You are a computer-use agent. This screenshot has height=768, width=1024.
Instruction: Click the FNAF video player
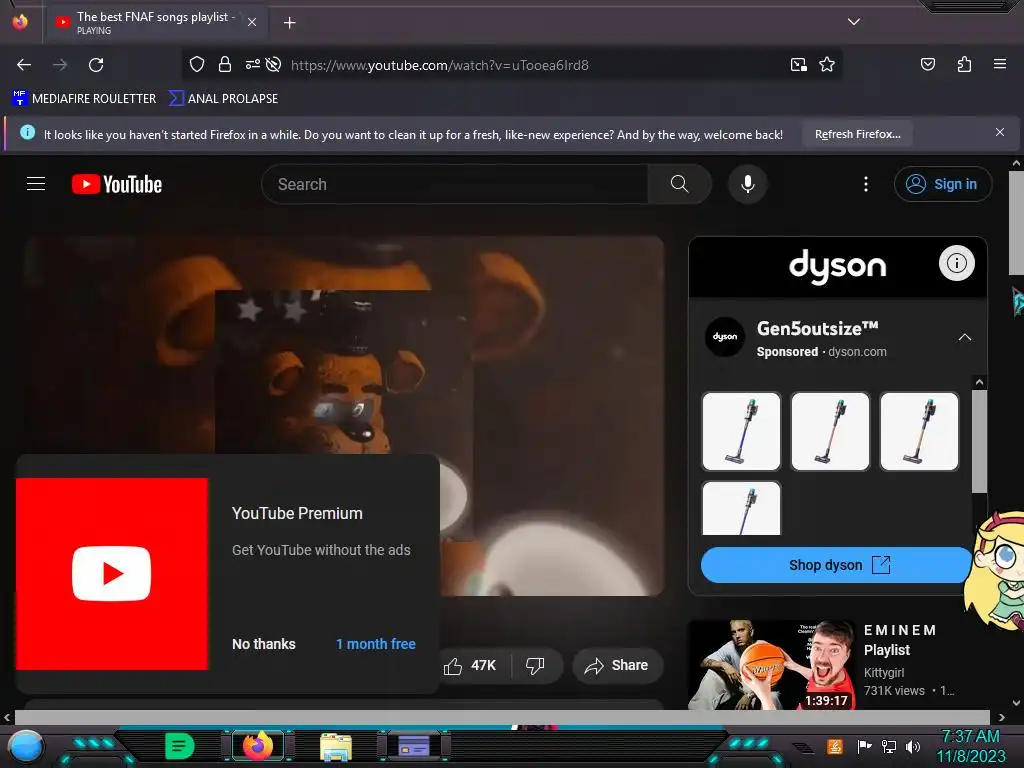click(345, 416)
